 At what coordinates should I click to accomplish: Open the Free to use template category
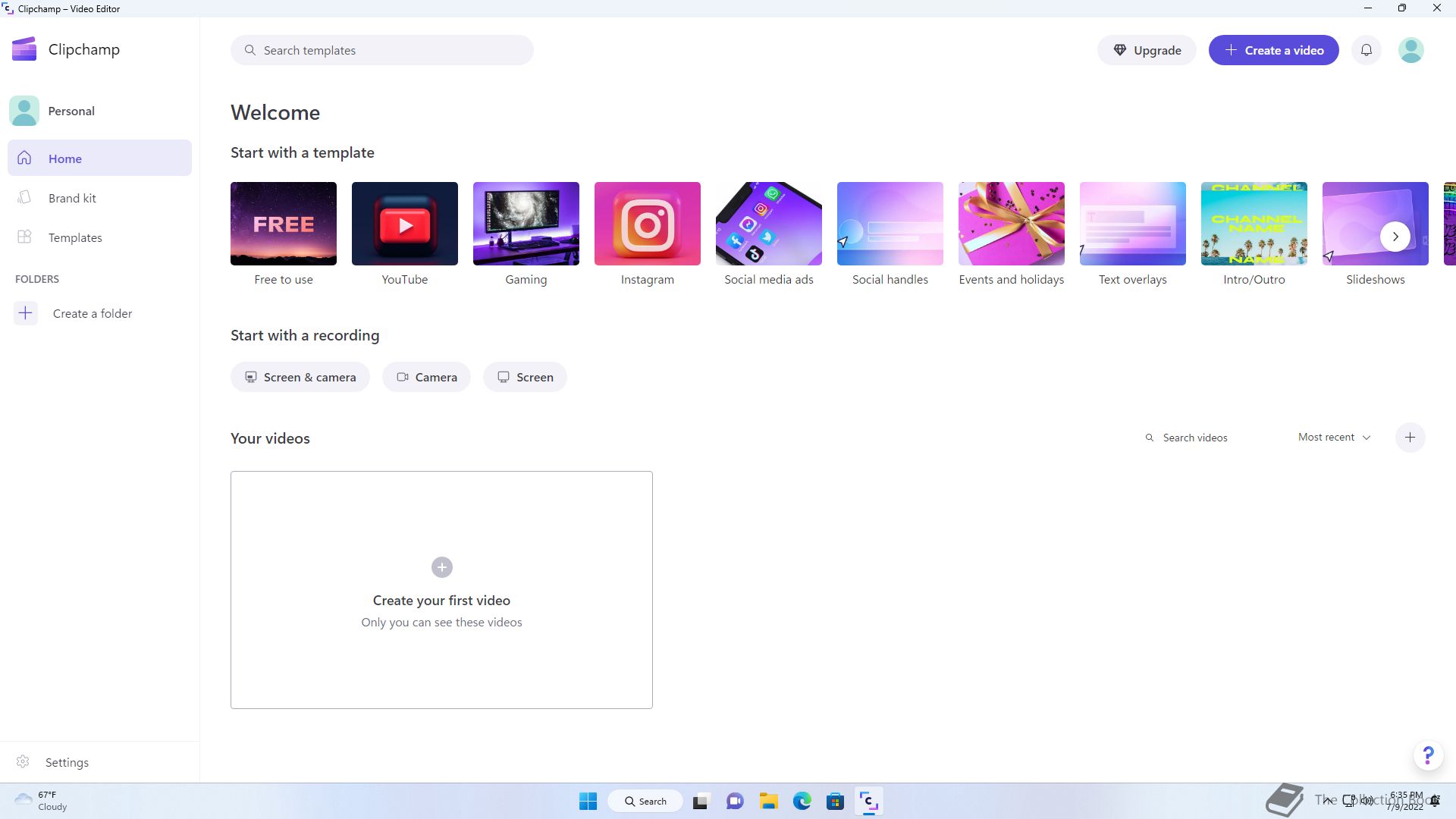[x=284, y=234]
